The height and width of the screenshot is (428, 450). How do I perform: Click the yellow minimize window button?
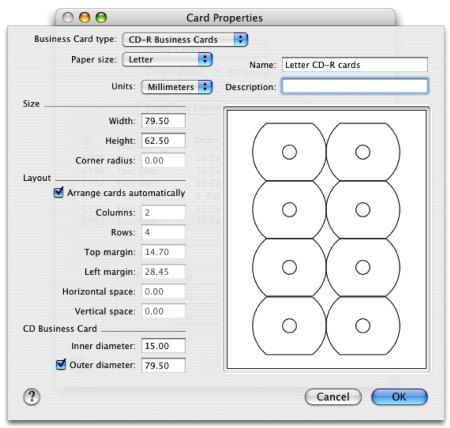(x=84, y=17)
